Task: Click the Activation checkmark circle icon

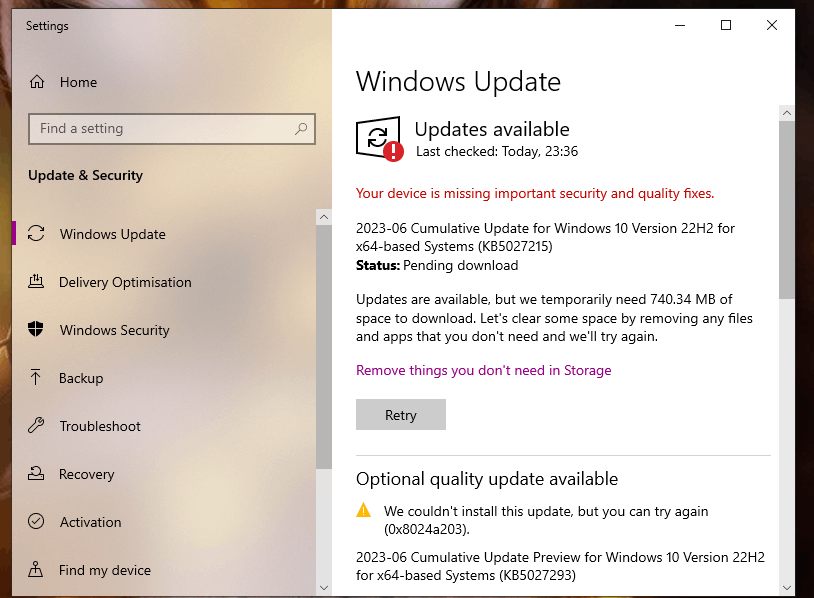Action: [36, 521]
